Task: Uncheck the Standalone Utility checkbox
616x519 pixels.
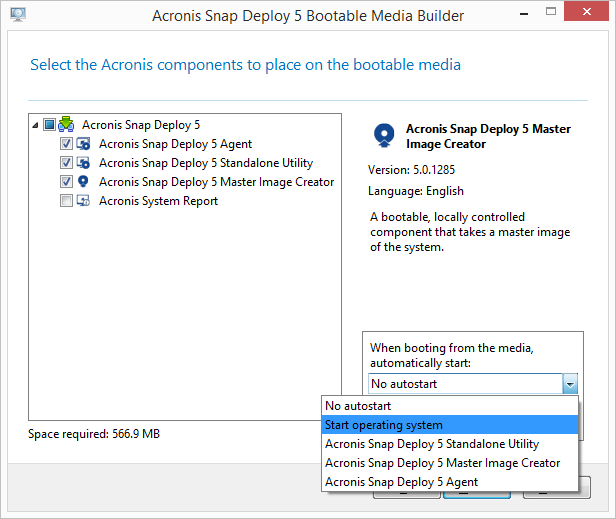Action: 66,163
